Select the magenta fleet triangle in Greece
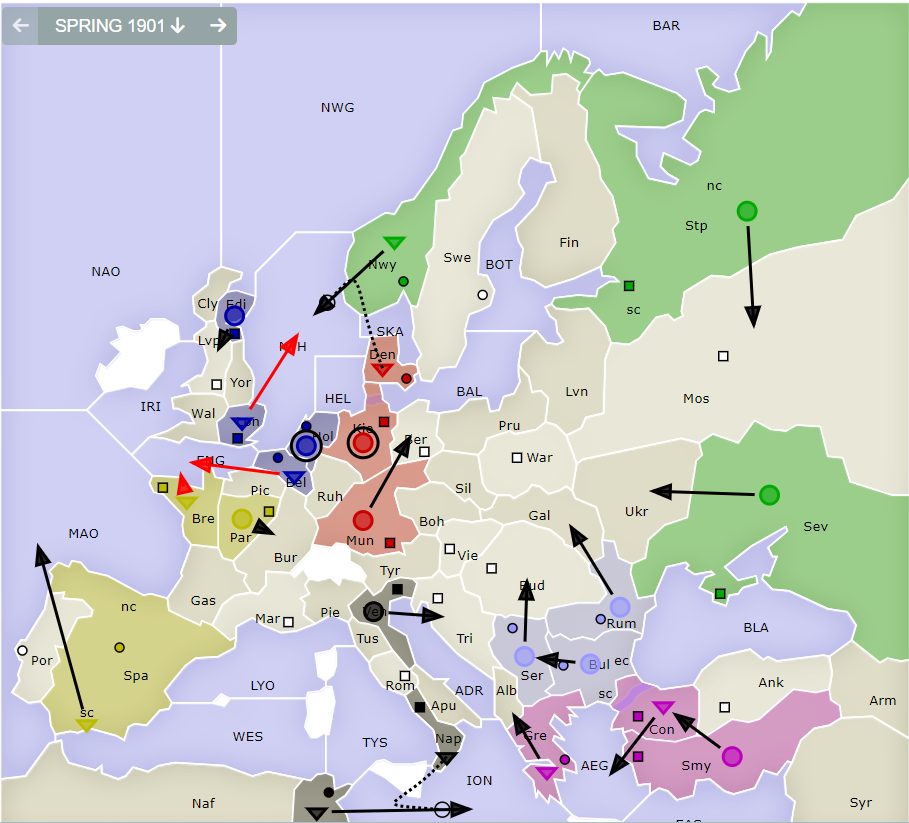Image resolution: width=909 pixels, height=823 pixels. 546,773
